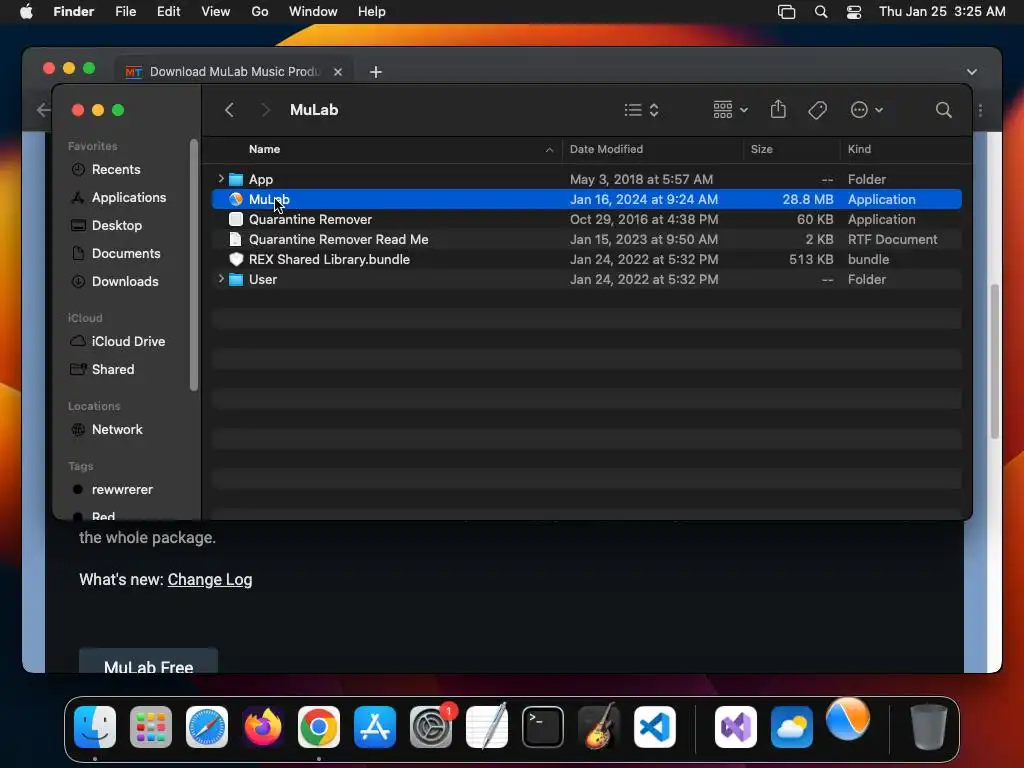Open the Go menu

[x=260, y=12]
